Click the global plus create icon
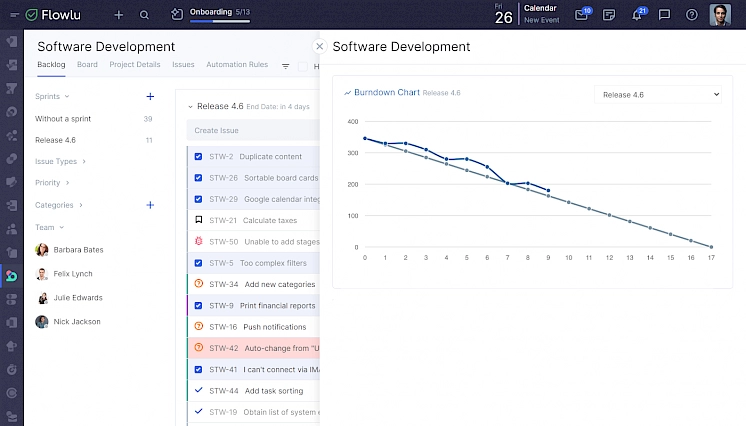The width and height of the screenshot is (746, 426). pyautogui.click(x=119, y=15)
